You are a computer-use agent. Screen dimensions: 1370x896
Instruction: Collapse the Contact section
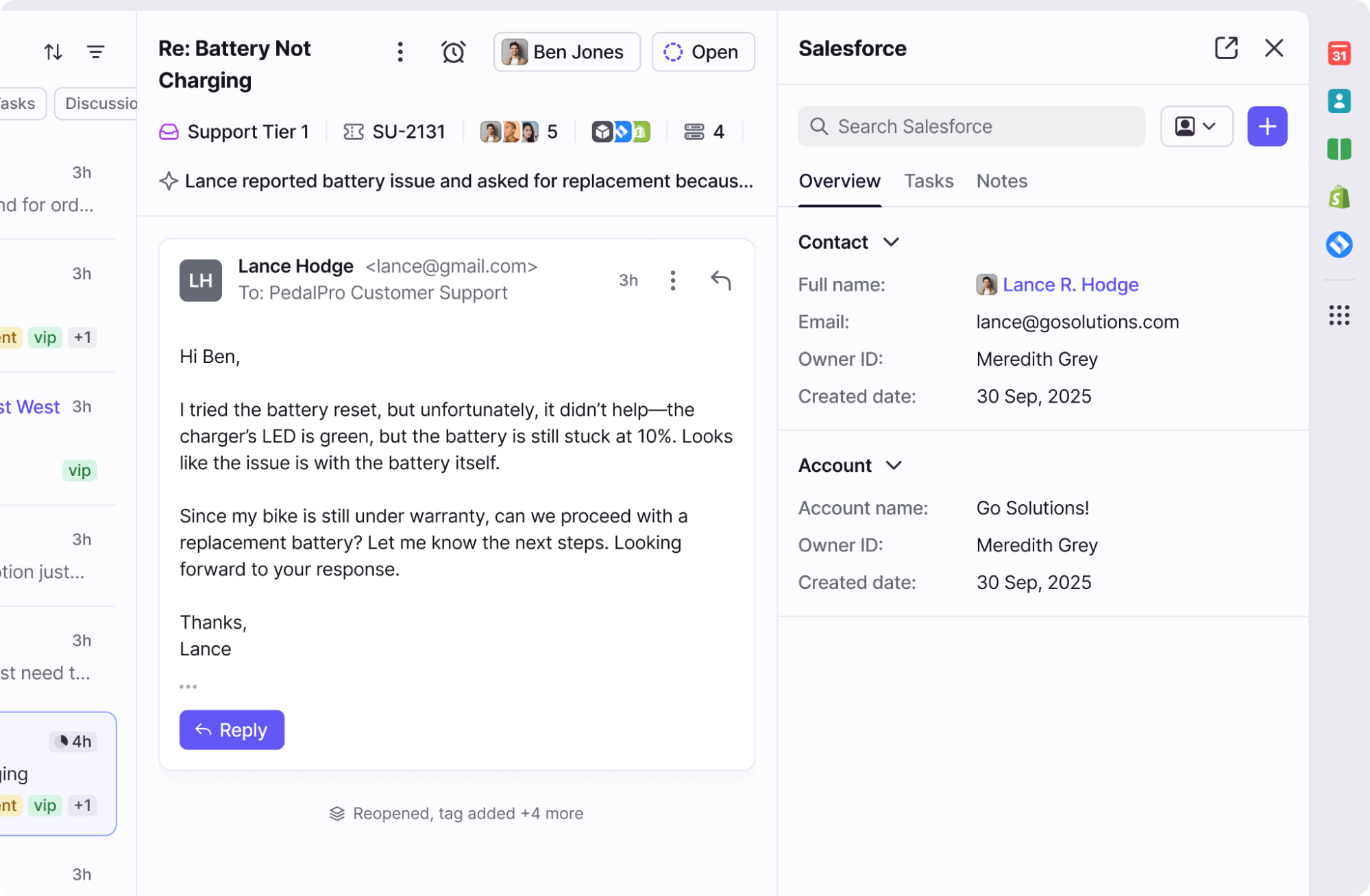891,242
